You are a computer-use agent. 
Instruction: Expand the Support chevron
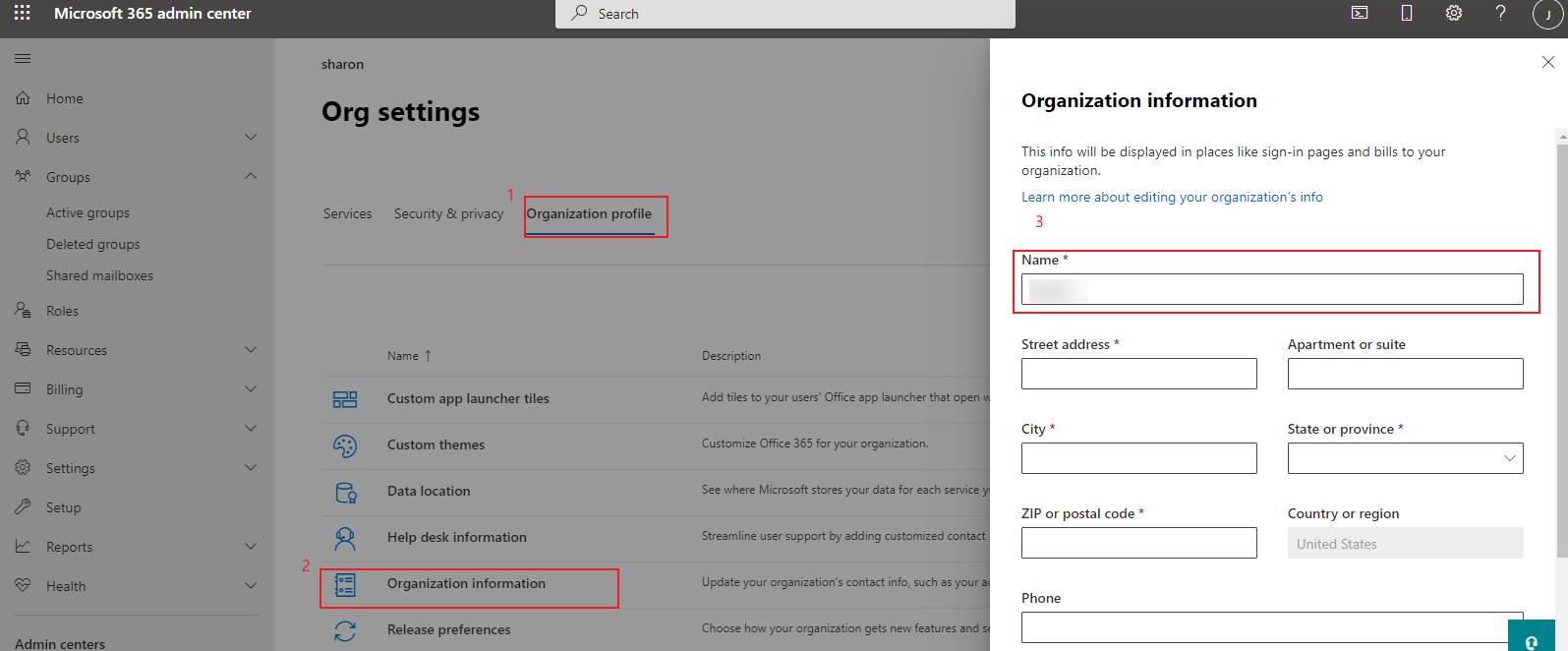(251, 429)
